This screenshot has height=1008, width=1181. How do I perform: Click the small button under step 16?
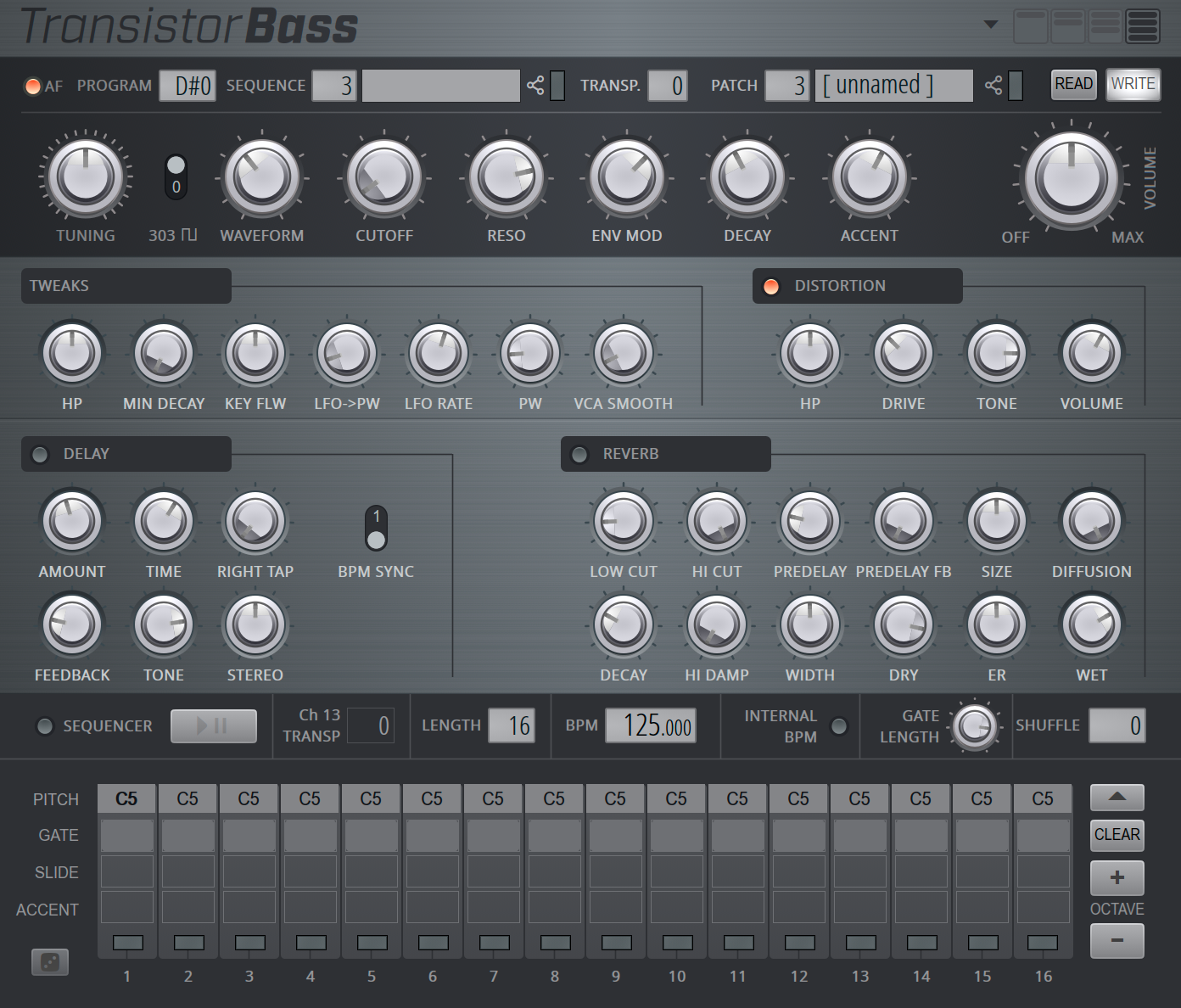[x=1043, y=943]
